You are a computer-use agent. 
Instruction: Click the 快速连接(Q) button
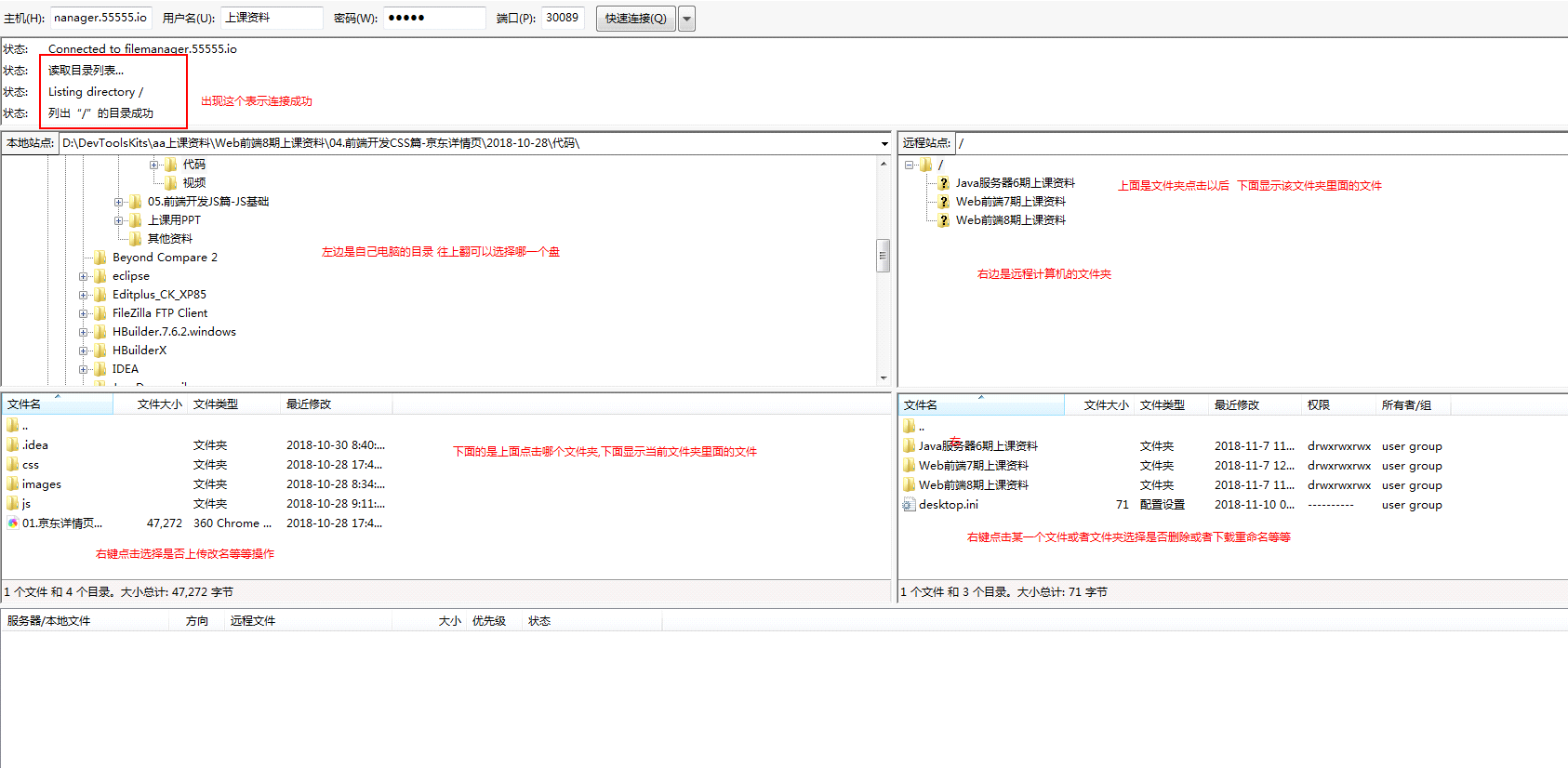click(x=636, y=19)
